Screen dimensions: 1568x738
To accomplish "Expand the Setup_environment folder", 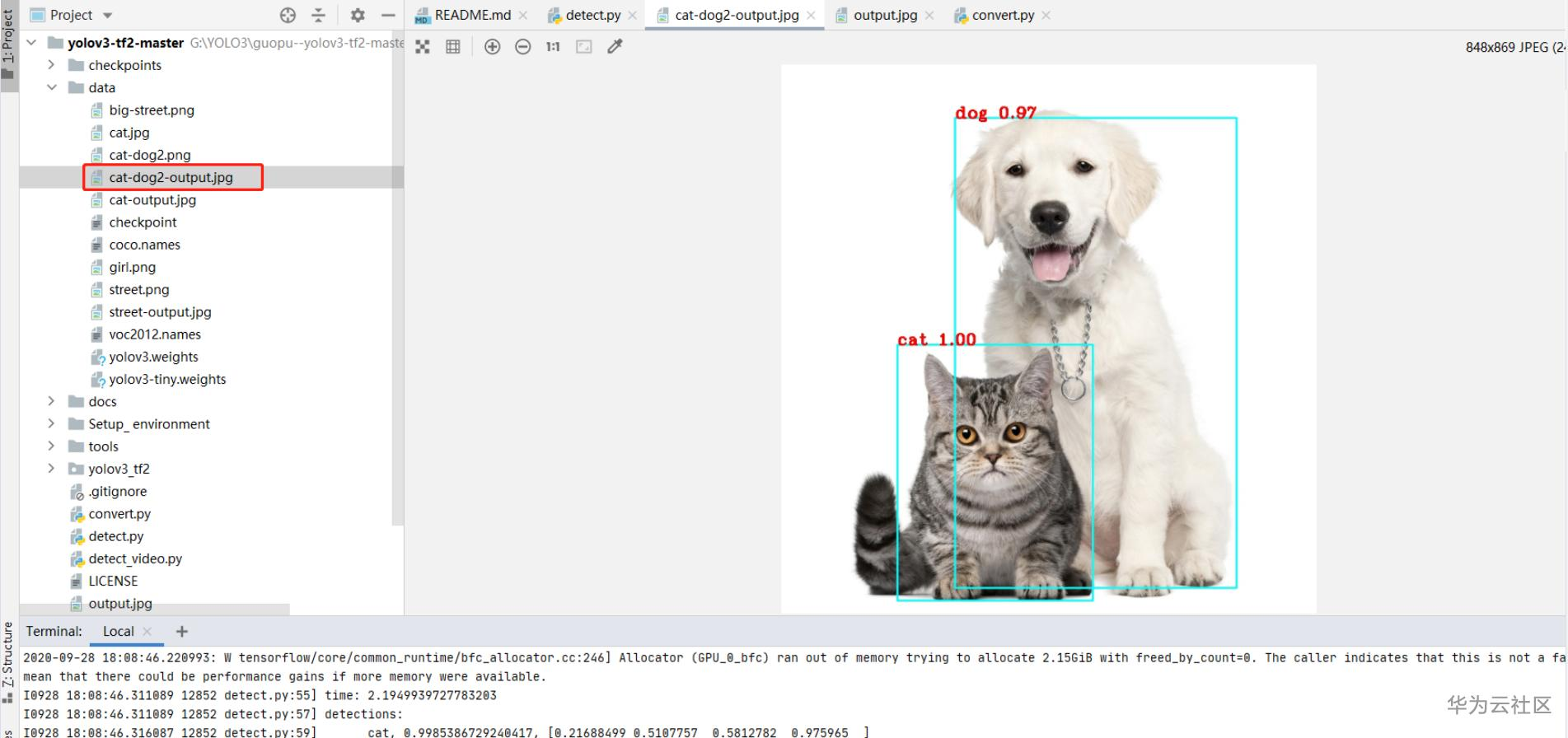I will point(51,423).
